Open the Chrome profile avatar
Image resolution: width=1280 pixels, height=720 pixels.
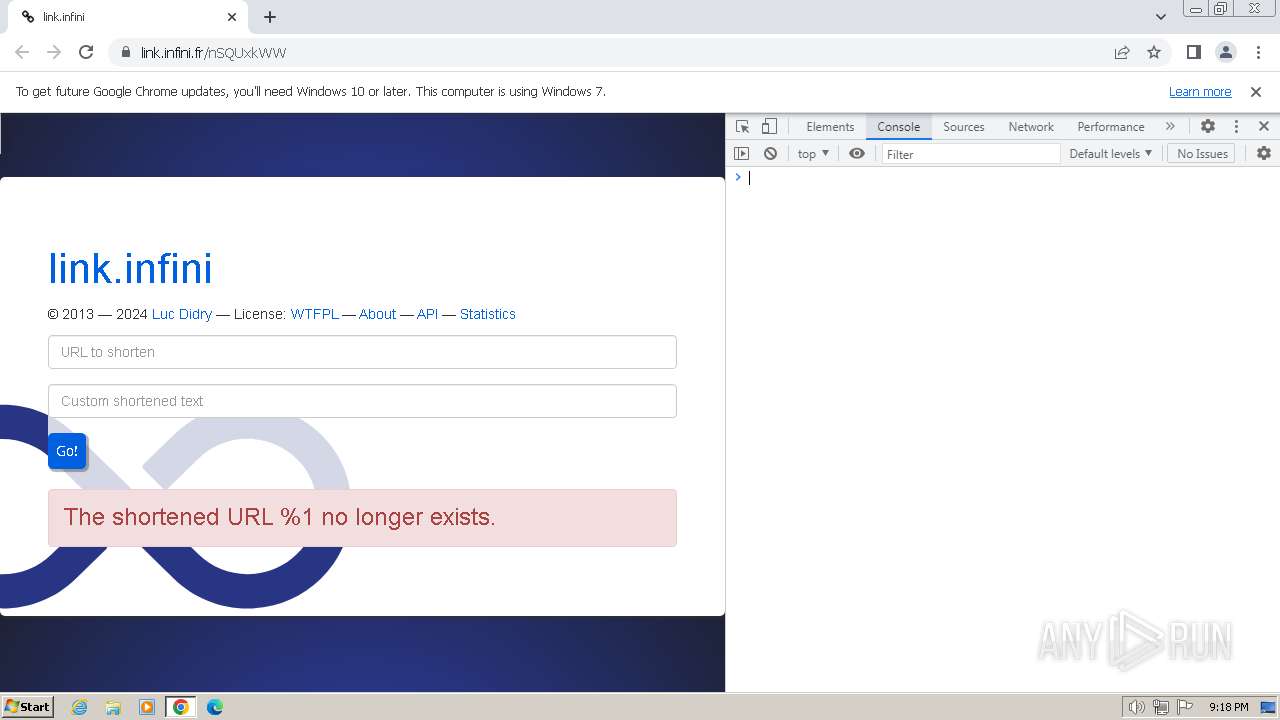coord(1225,52)
